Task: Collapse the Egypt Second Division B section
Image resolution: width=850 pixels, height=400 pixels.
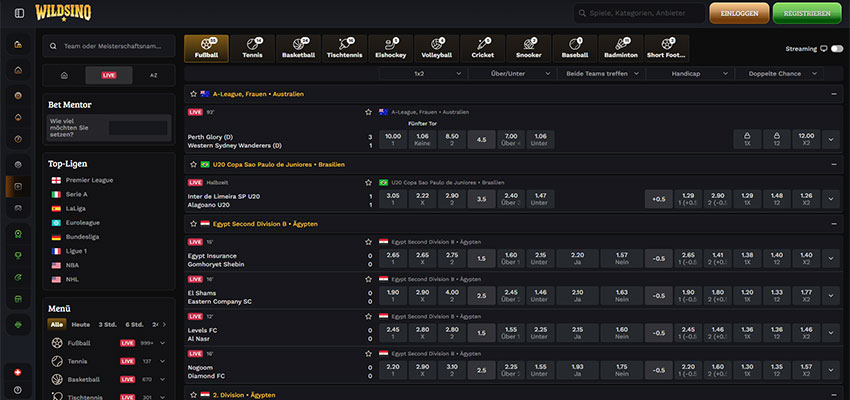Action: pyautogui.click(x=834, y=223)
